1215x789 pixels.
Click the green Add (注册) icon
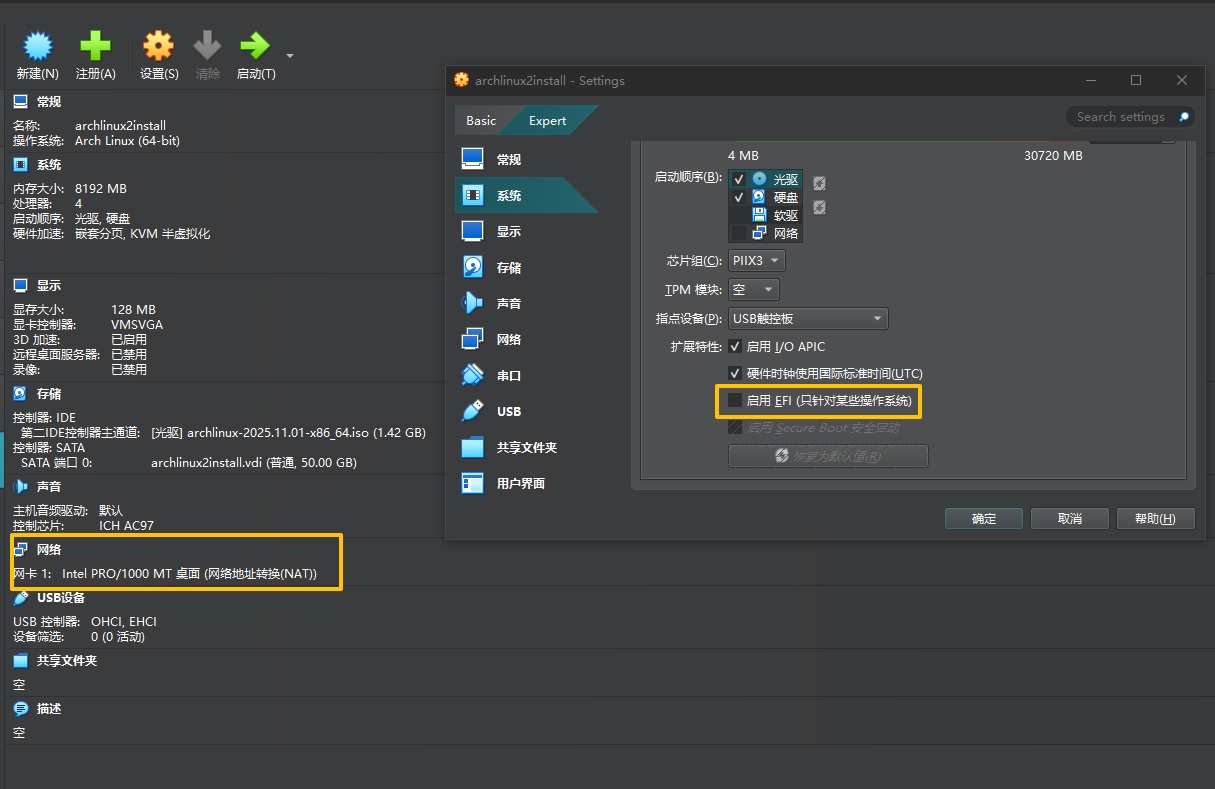click(x=95, y=46)
